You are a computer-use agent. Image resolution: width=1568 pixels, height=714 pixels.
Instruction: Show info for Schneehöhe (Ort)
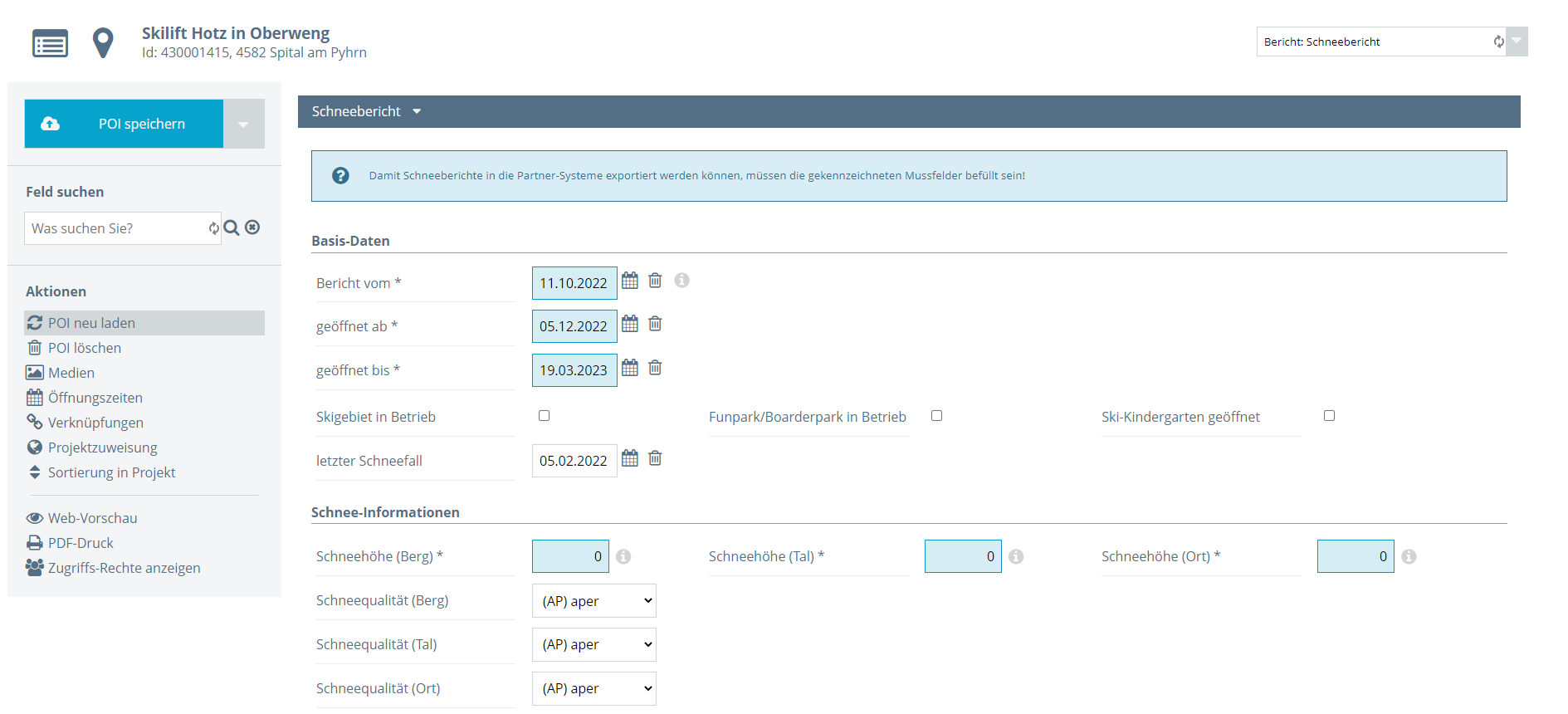pos(1409,556)
